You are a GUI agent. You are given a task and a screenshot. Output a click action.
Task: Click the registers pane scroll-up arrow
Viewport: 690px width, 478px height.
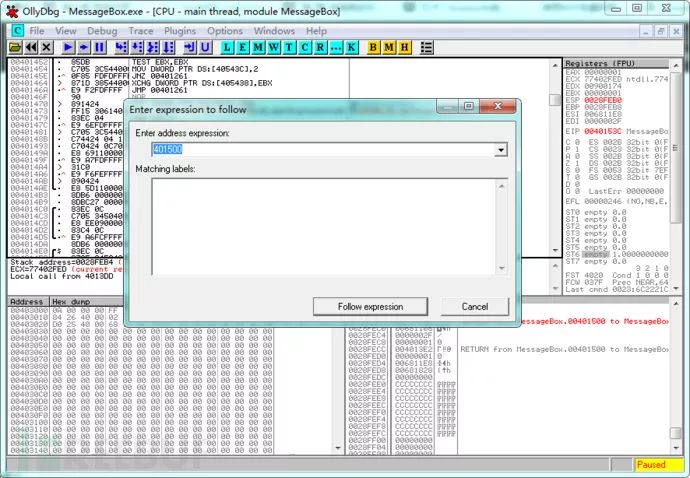[676, 65]
